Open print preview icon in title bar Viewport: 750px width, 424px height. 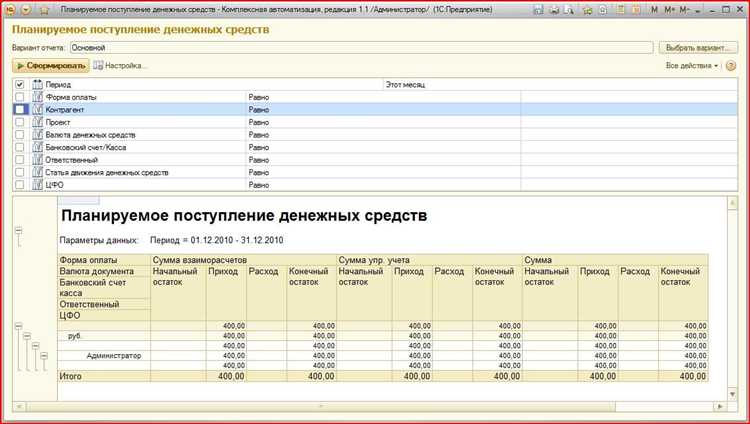click(569, 10)
